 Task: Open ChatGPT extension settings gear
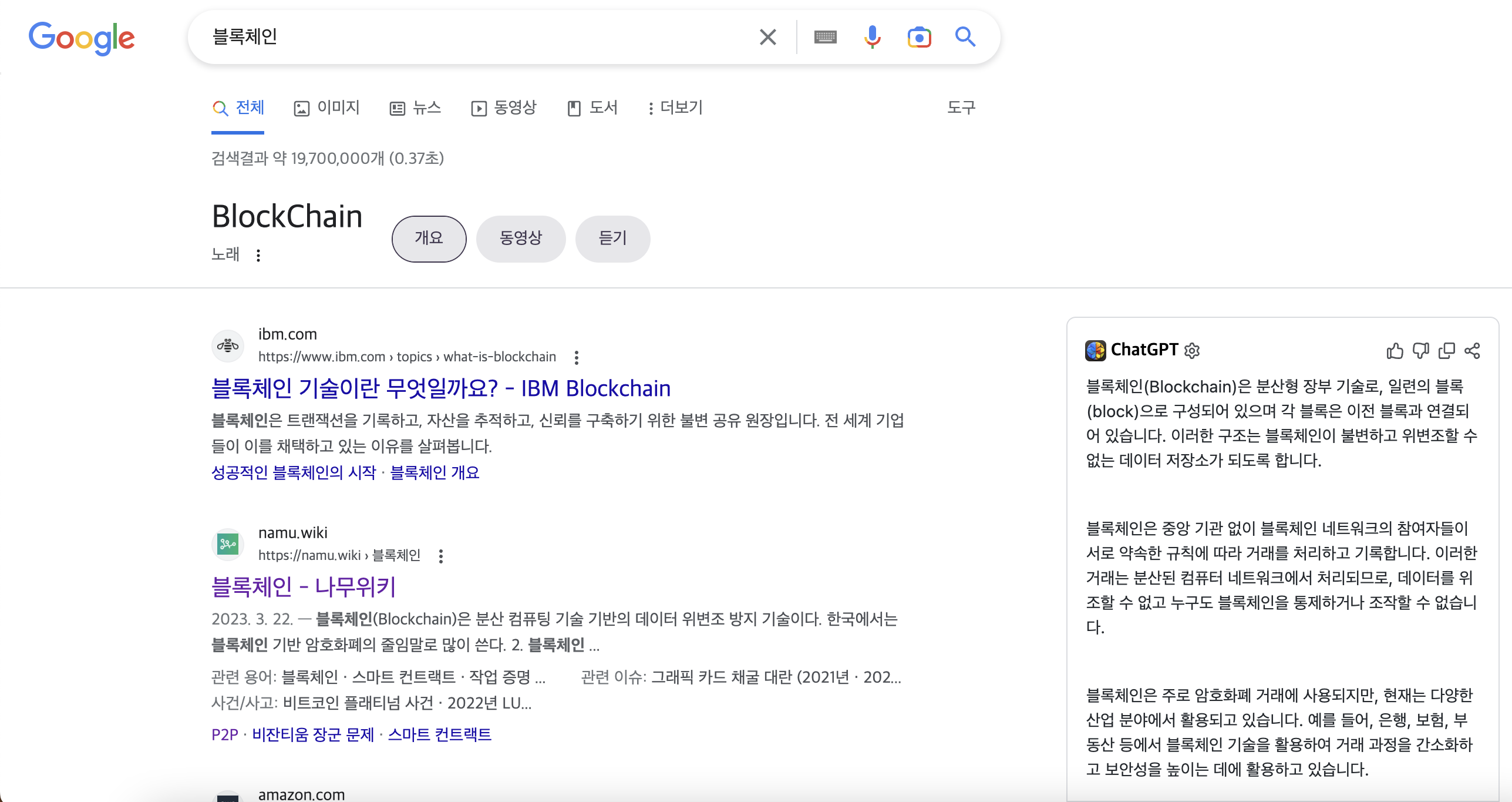(1192, 350)
